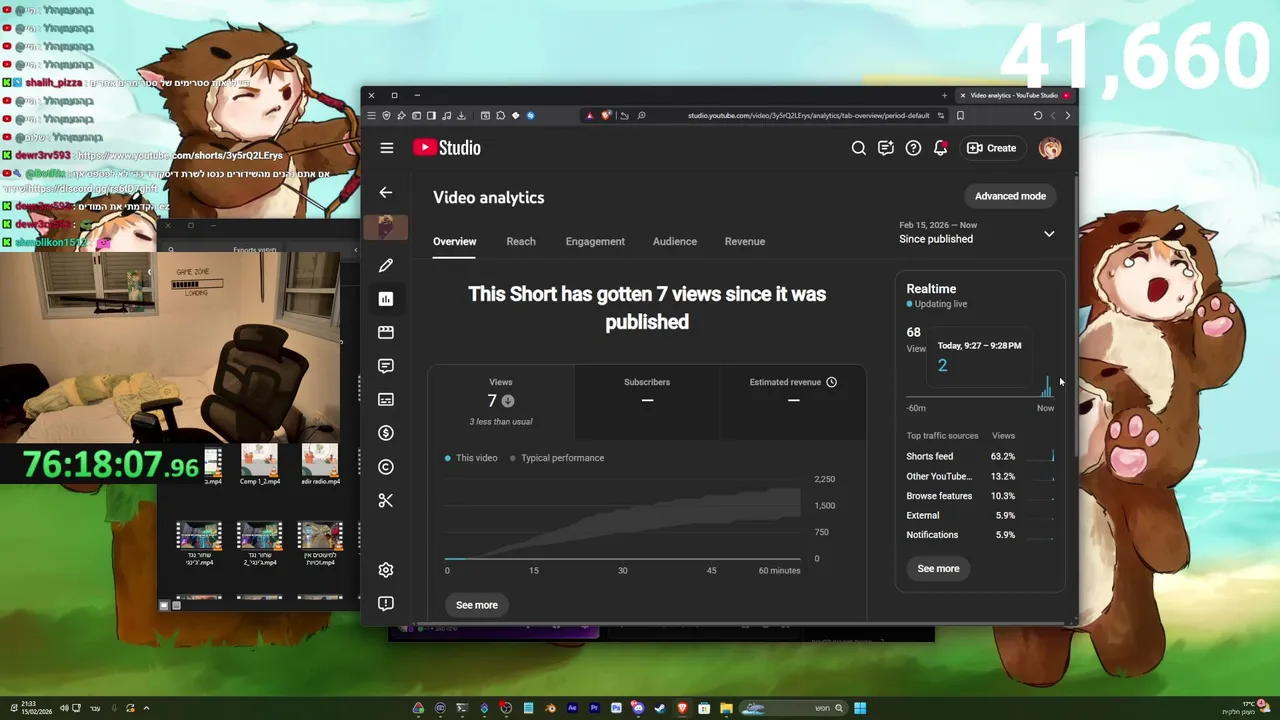Open File Explorer from the taskbar
Viewport: 1280px width, 720px height.
click(727, 708)
